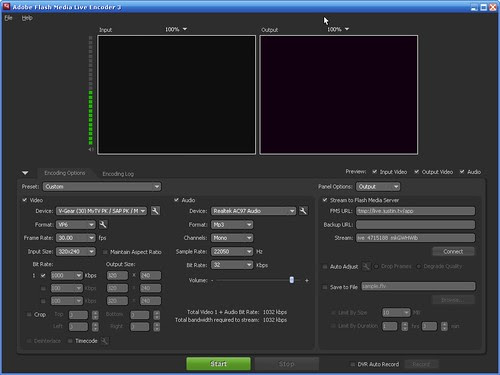Enable Auto Adjust checkbox
This screenshot has height=375, width=500.
tap(325, 267)
